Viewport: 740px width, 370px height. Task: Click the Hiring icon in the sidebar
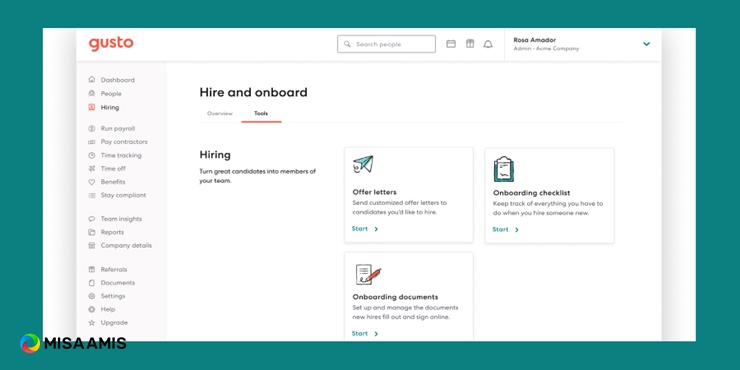click(92, 107)
